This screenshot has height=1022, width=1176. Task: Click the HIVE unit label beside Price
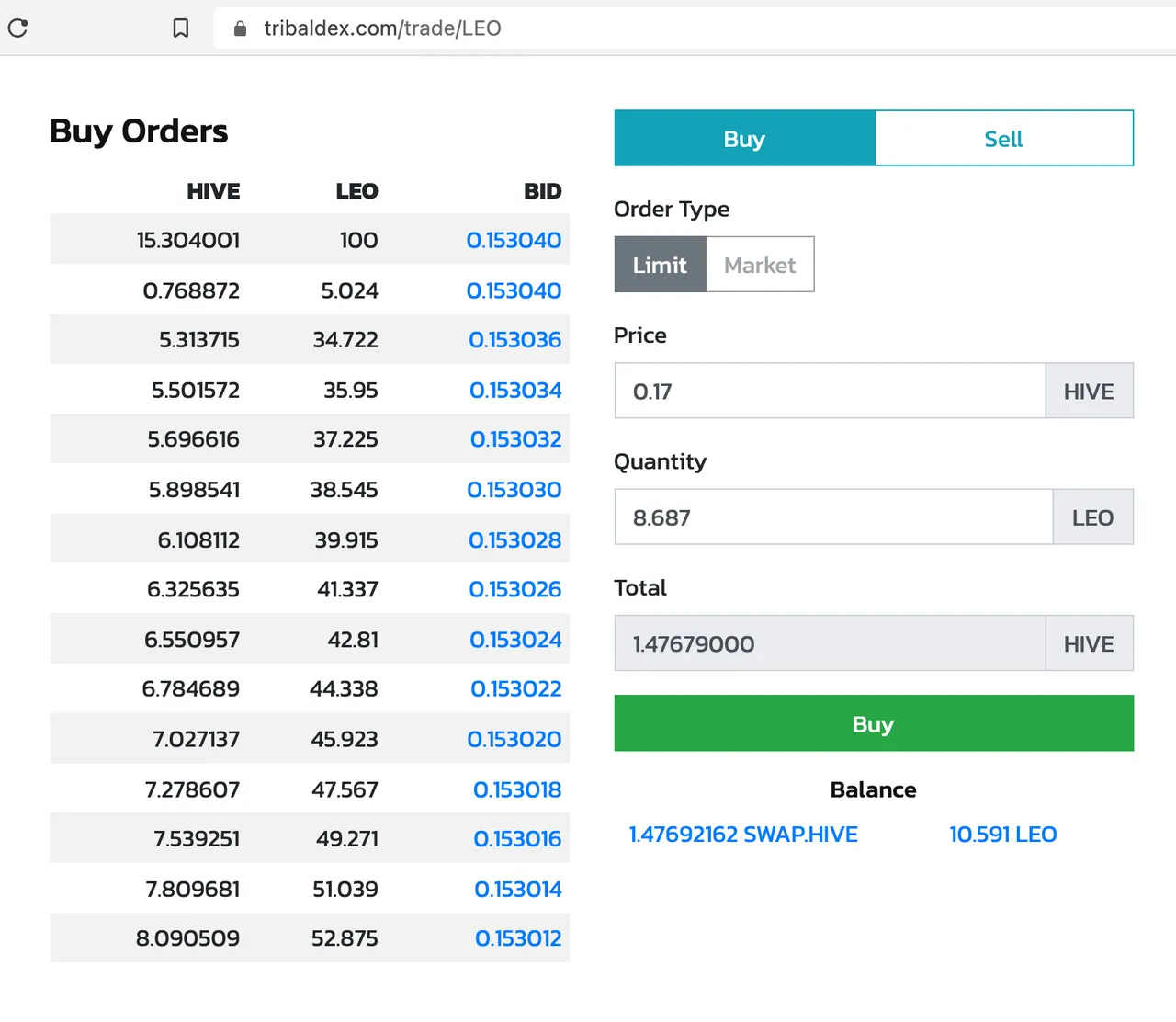(x=1089, y=391)
